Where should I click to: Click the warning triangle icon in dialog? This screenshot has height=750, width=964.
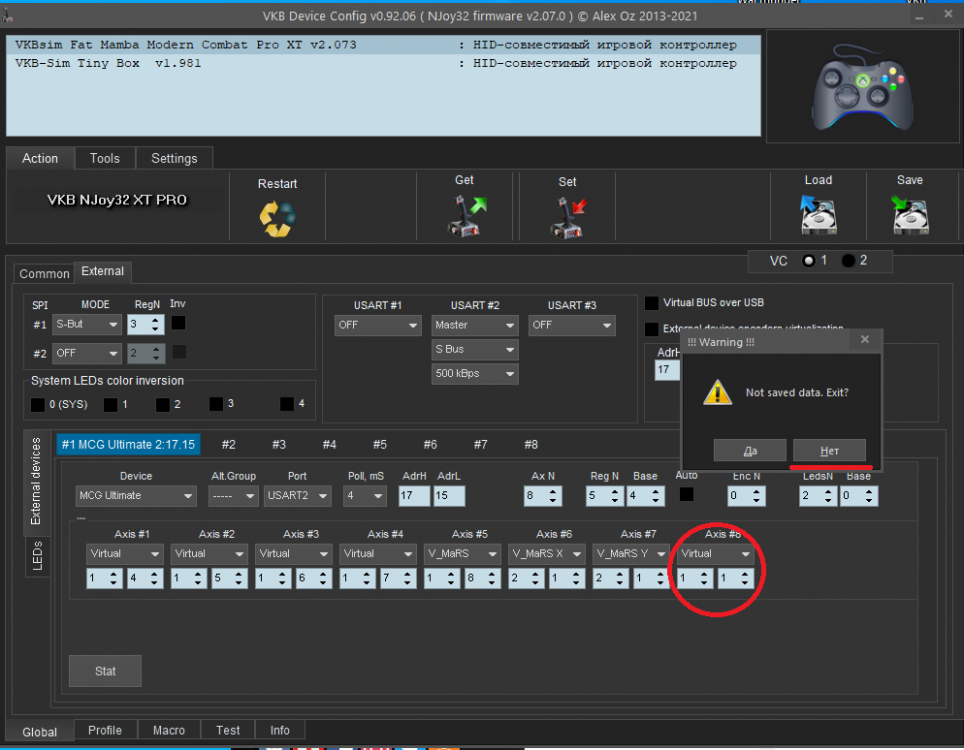pos(717,392)
